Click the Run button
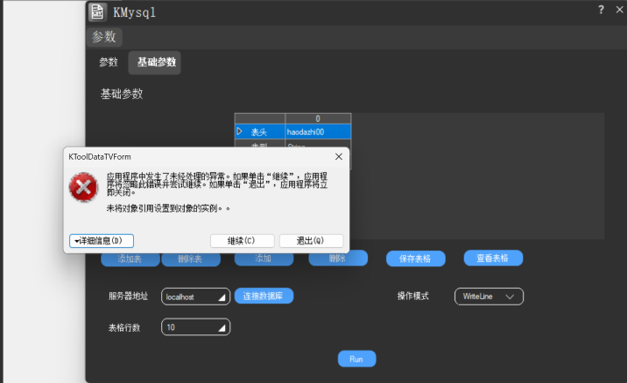 (357, 359)
